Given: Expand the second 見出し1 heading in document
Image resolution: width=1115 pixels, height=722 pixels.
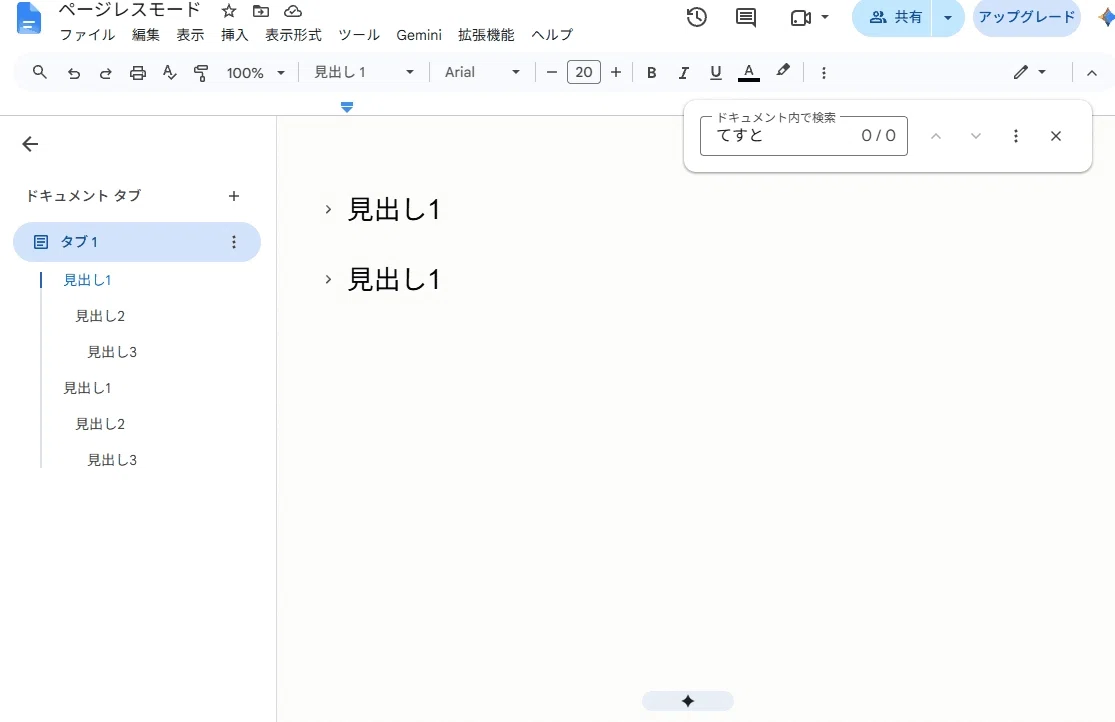Looking at the screenshot, I should tap(328, 279).
